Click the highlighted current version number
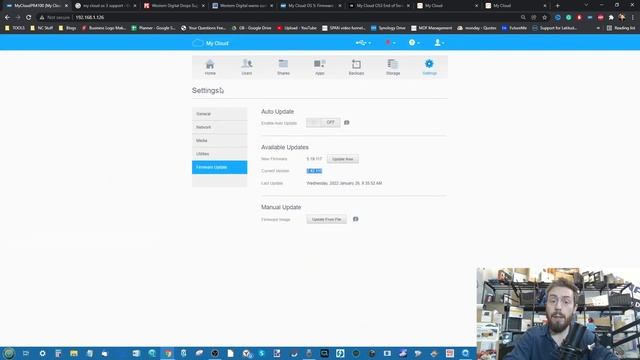The width and height of the screenshot is (640, 360). coord(314,171)
